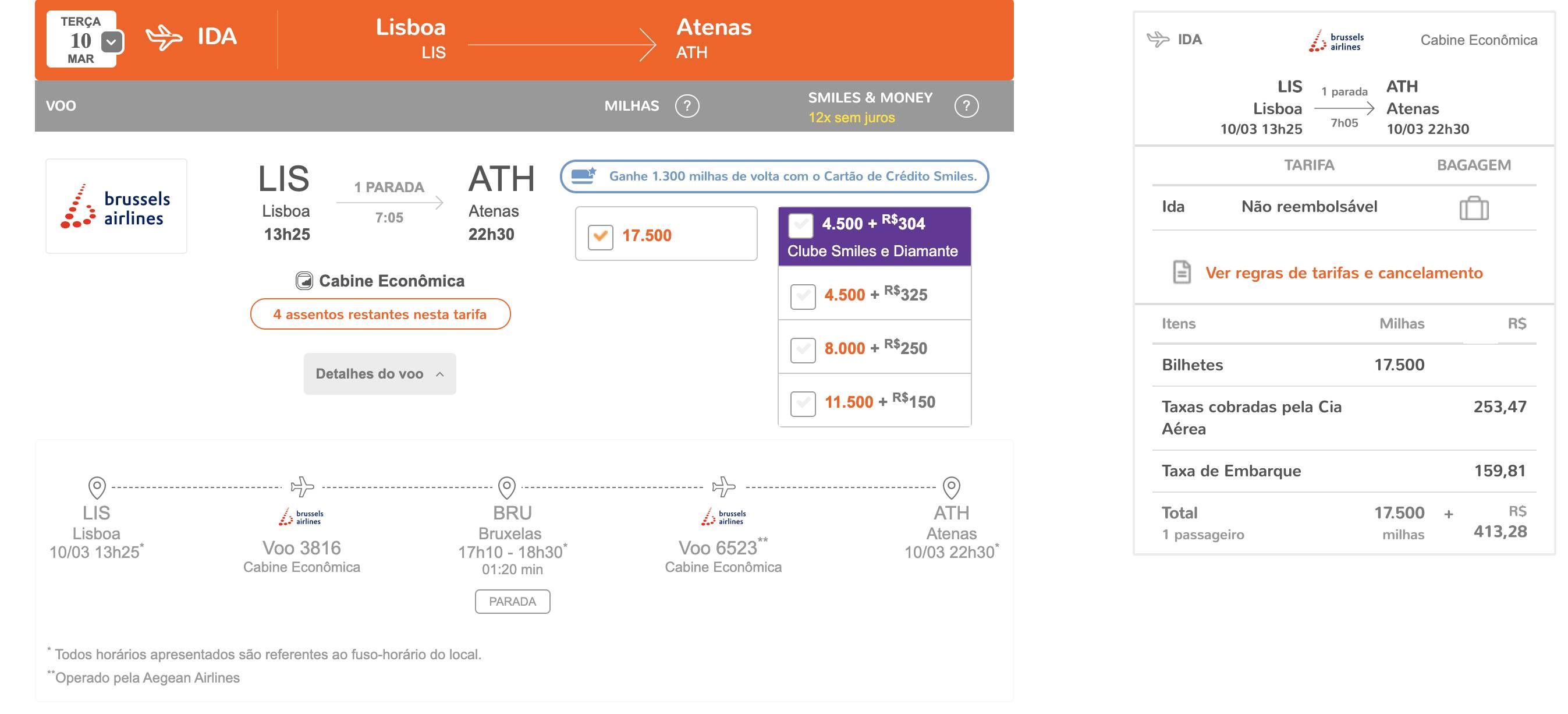This screenshot has height=714, width=1568.
Task: Click the IDA airplane icon in the orange header
Action: (x=164, y=37)
